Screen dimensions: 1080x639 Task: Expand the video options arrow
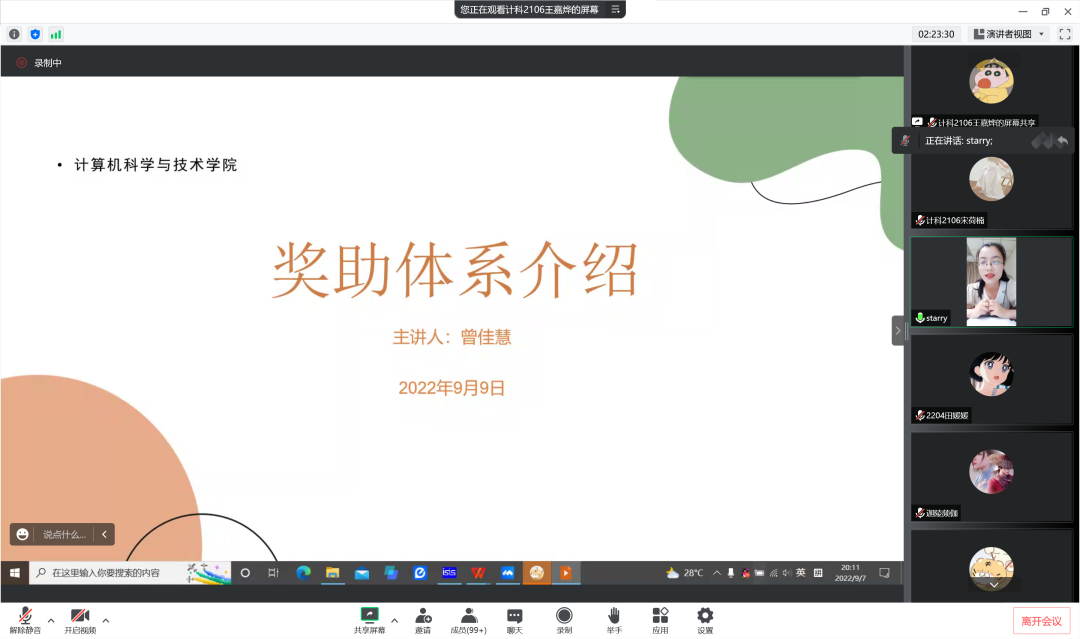[106, 621]
